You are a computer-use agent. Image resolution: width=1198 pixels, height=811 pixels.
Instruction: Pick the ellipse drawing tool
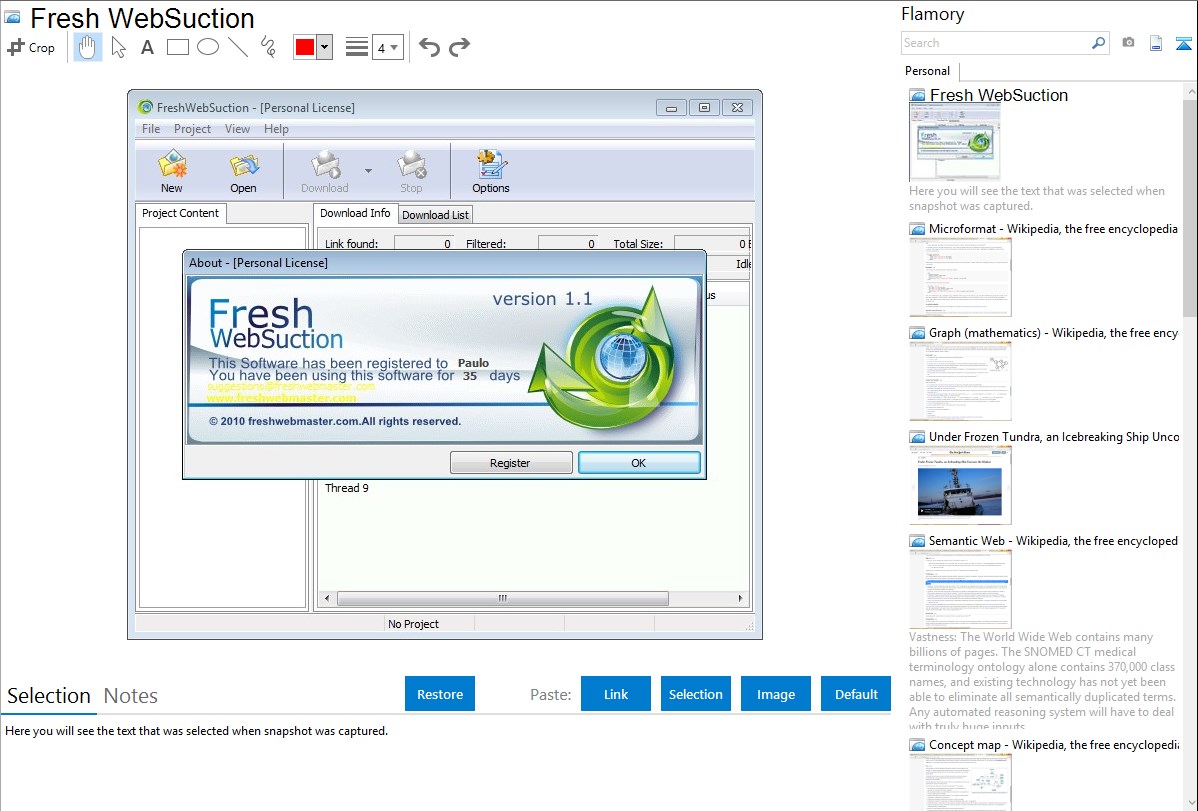coord(208,47)
